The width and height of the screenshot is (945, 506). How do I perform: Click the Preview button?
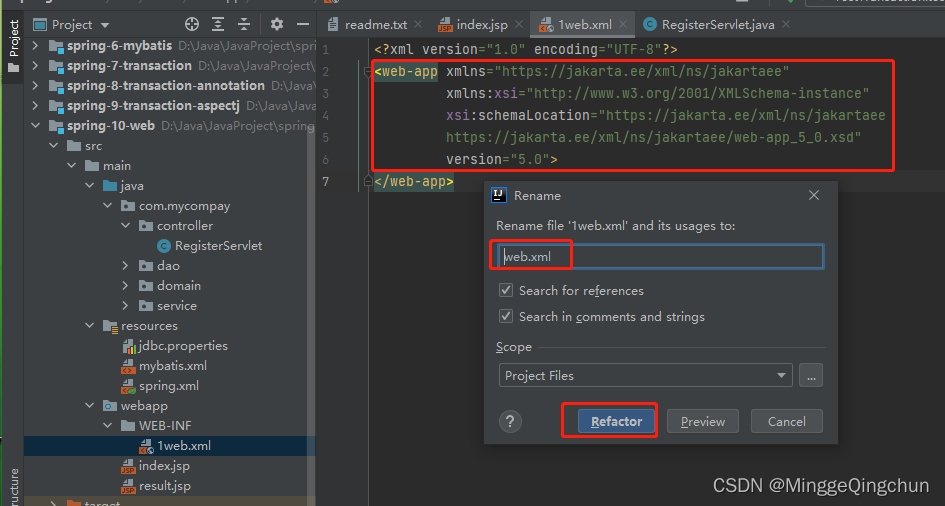pos(702,421)
